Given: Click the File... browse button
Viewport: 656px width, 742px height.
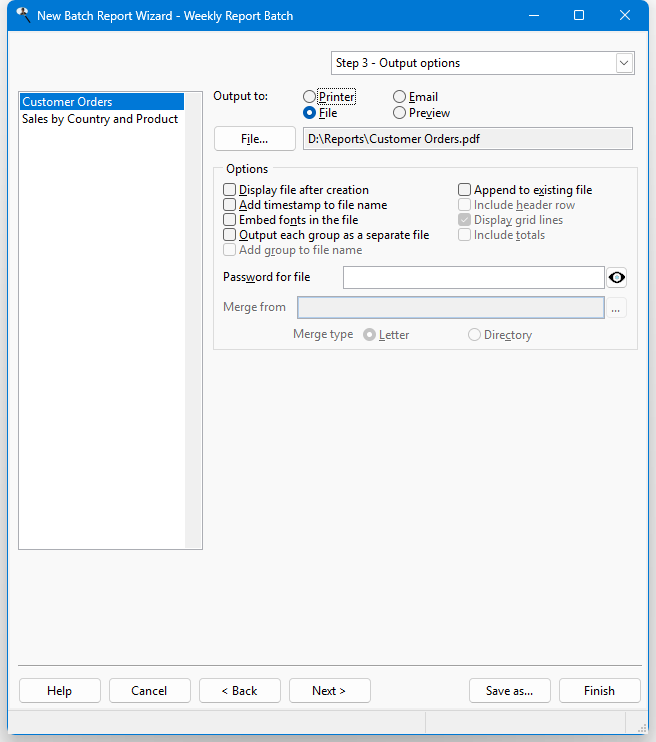Looking at the screenshot, I should tap(255, 139).
